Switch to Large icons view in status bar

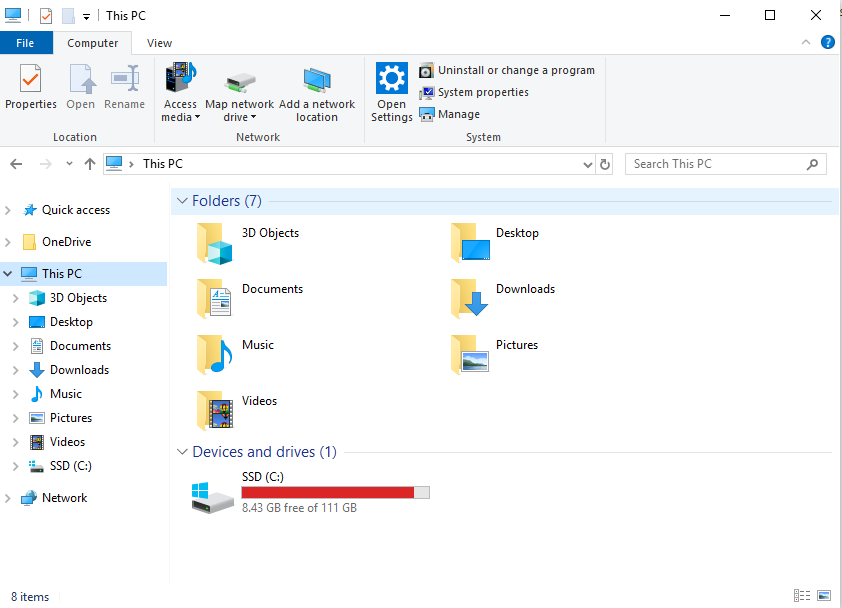(x=824, y=596)
